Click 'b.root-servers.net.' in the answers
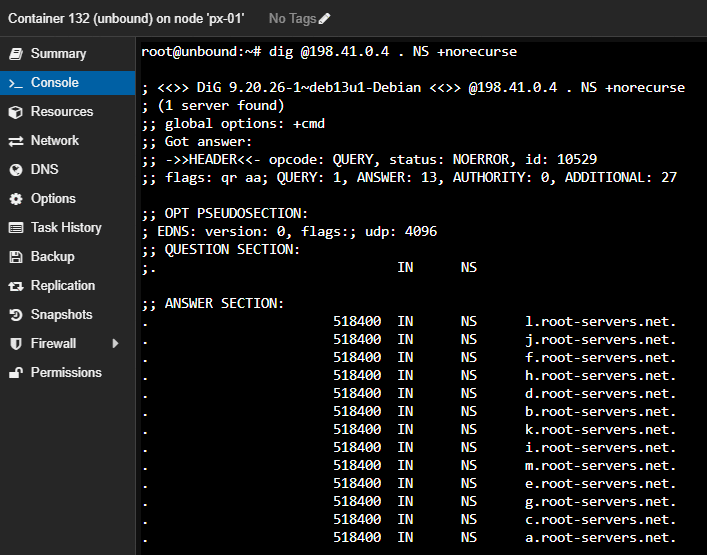707x555 pixels. [x=601, y=412]
